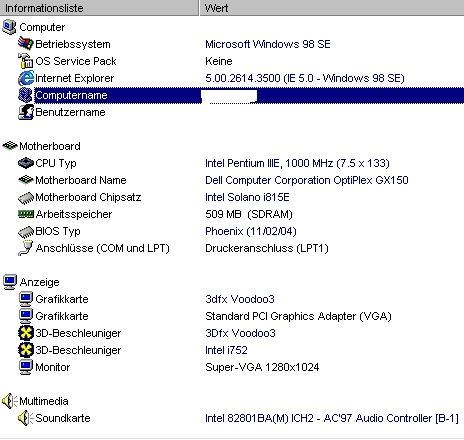Click the Multimedia speaker icon
The width and height of the screenshot is (464, 440).
click(x=9, y=401)
